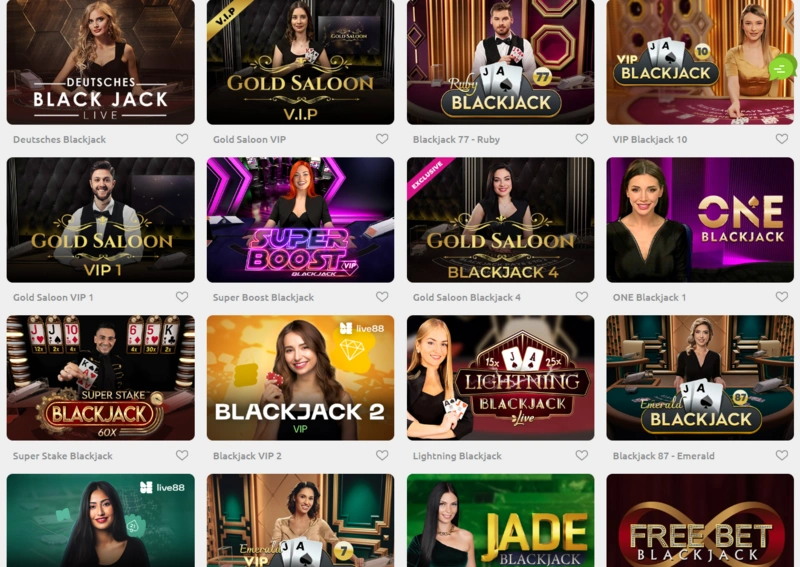800x567 pixels.
Task: Open the Lightning Blackjack Live thumbnail
Action: [x=501, y=378]
